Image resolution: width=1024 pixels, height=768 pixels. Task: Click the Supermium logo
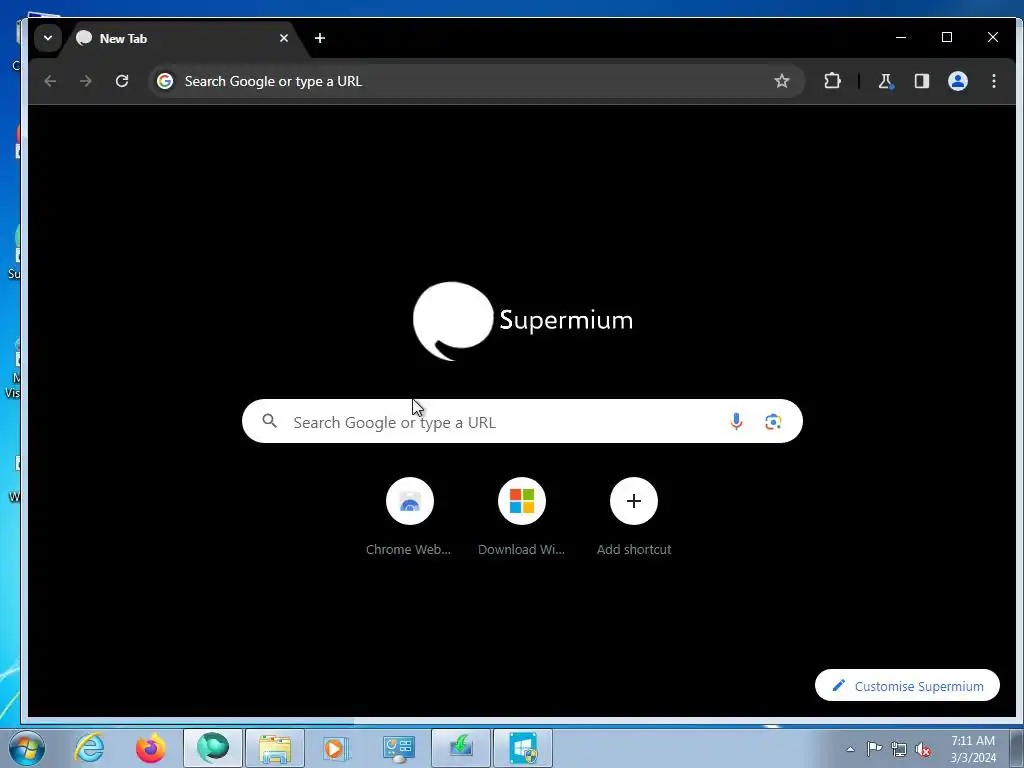(x=522, y=321)
